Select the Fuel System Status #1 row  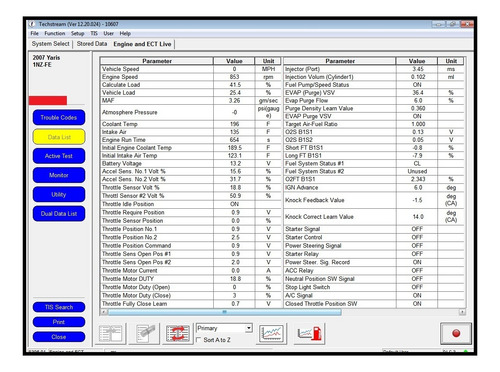[x=374, y=163]
